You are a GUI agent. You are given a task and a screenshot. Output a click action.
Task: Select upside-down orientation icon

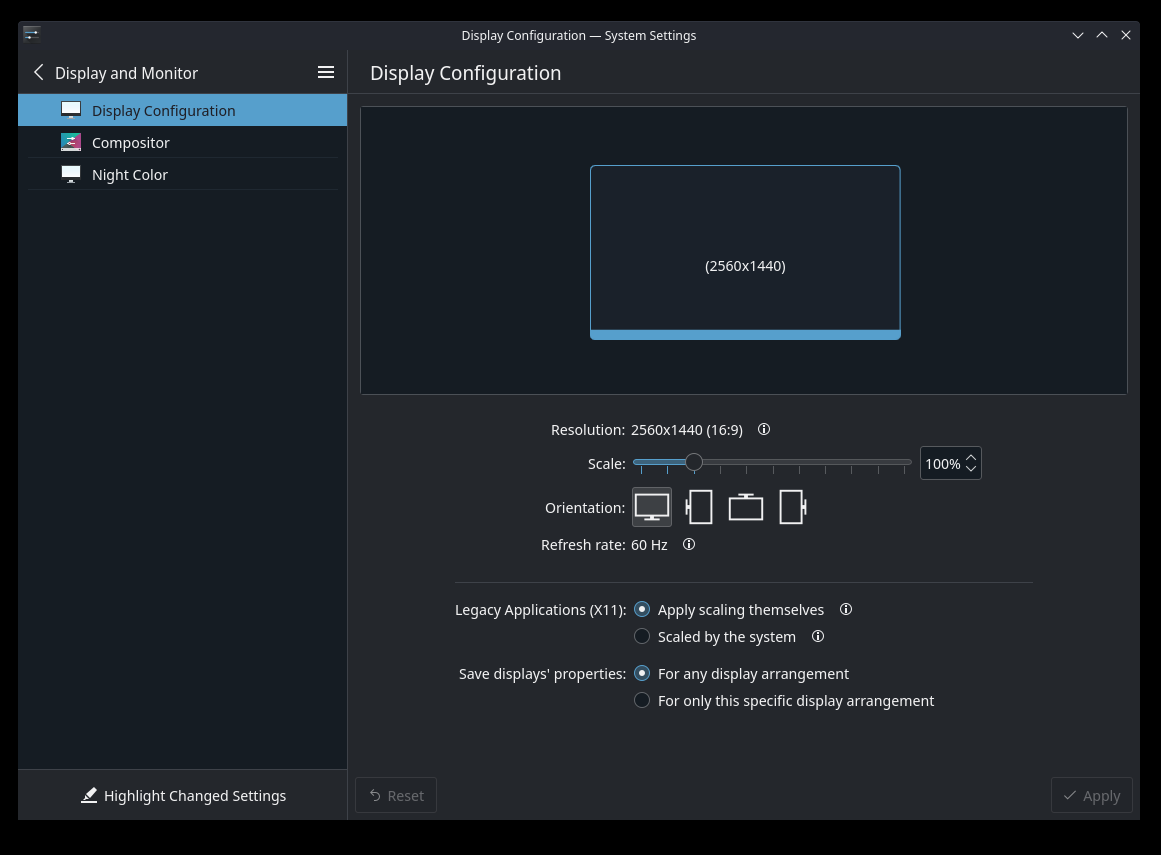(746, 507)
